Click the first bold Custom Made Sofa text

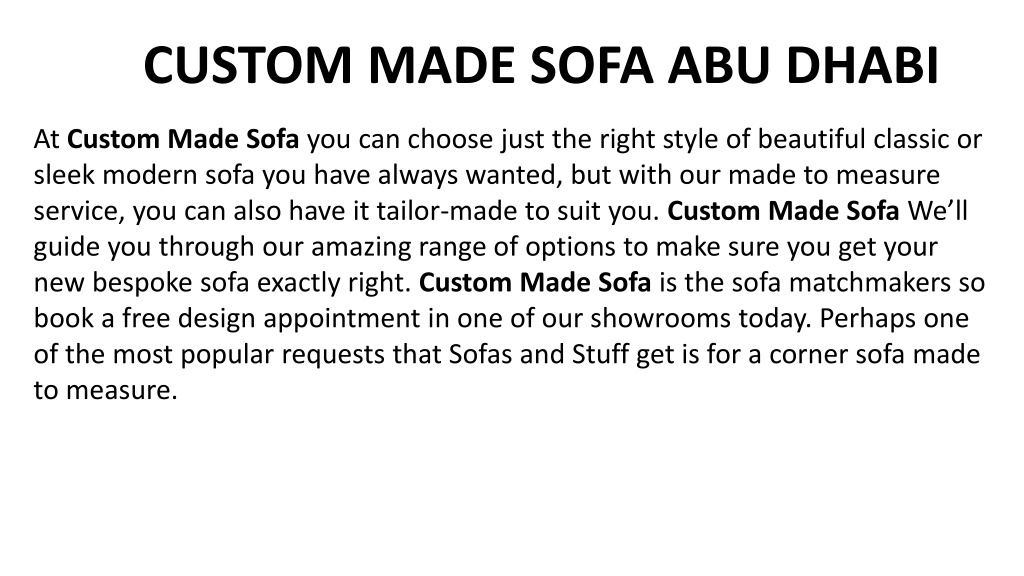click(183, 139)
